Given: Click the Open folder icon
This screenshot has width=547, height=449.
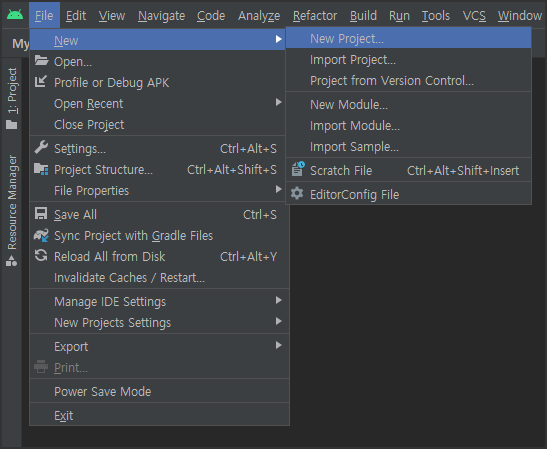Looking at the screenshot, I should [41, 61].
